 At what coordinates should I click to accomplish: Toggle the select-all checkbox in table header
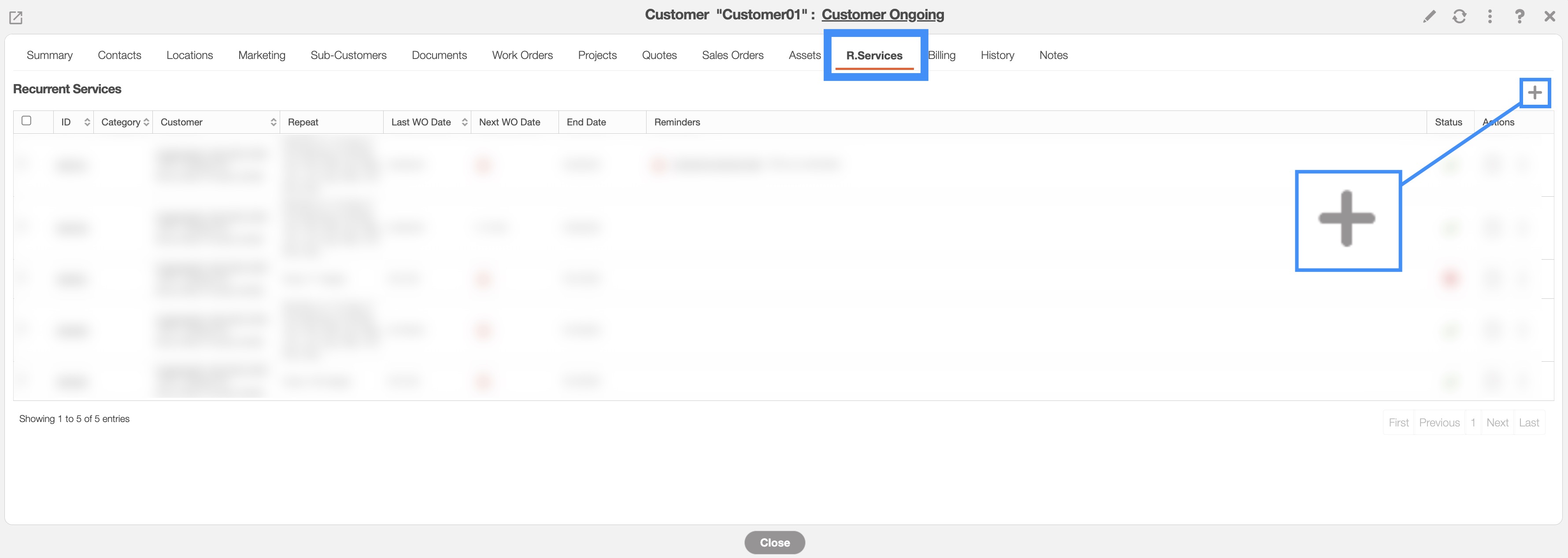point(26,120)
